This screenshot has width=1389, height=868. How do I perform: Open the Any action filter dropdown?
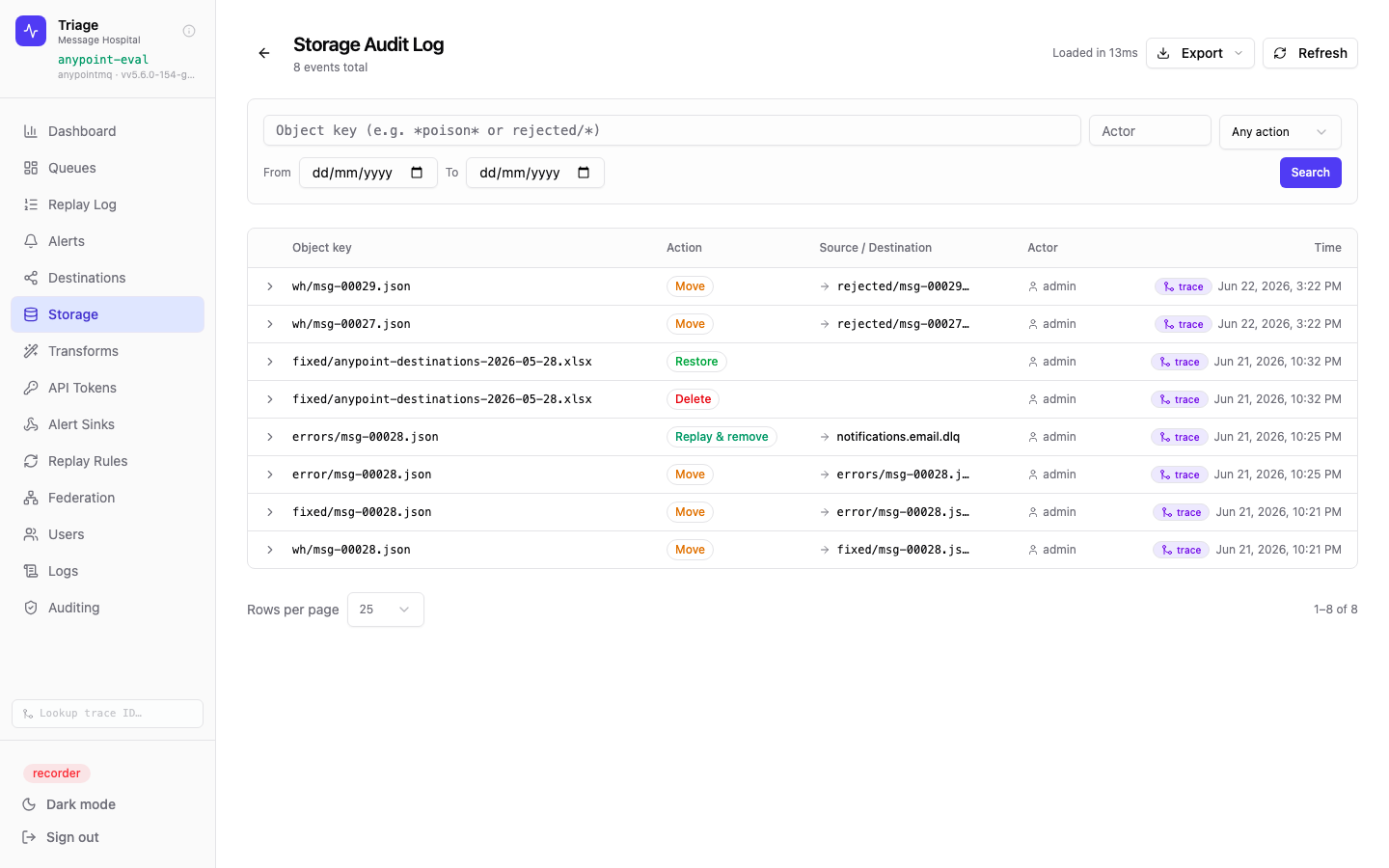pyautogui.click(x=1280, y=132)
